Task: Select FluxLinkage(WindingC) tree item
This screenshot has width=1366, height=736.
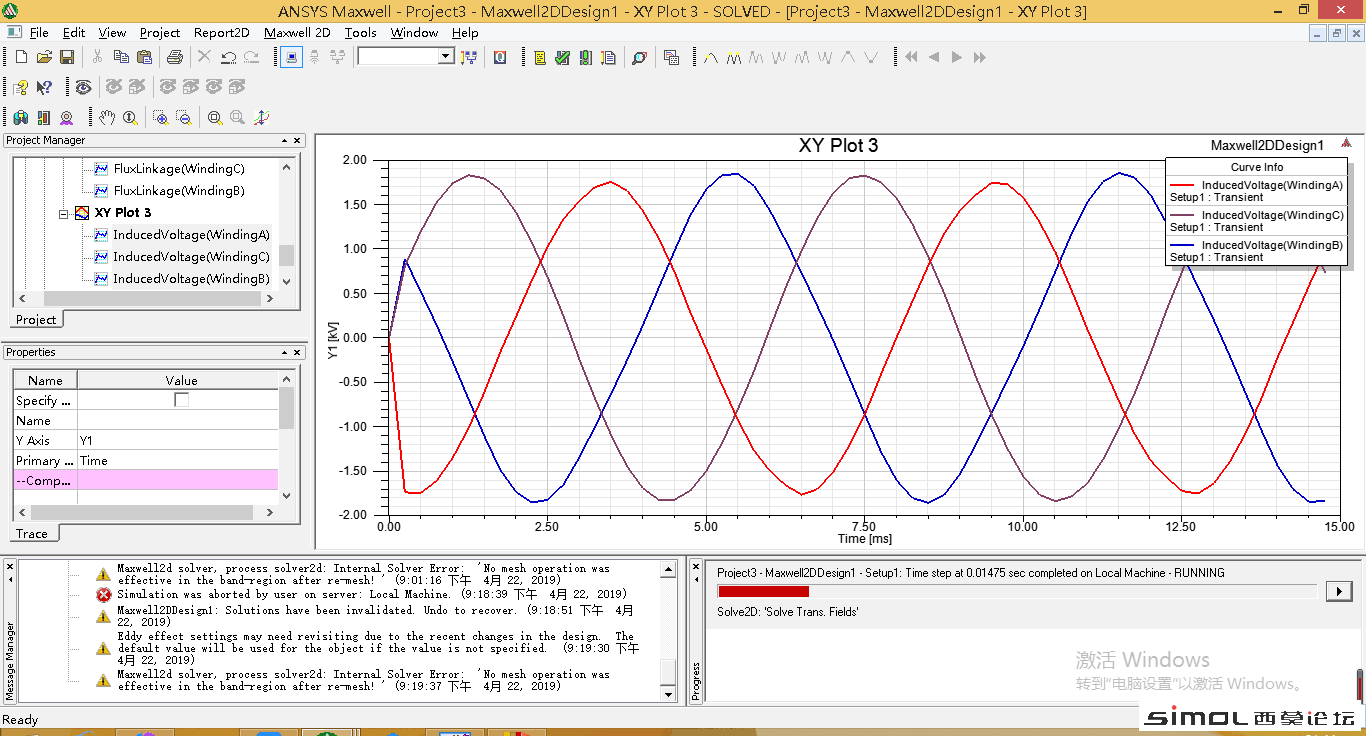Action: (179, 169)
